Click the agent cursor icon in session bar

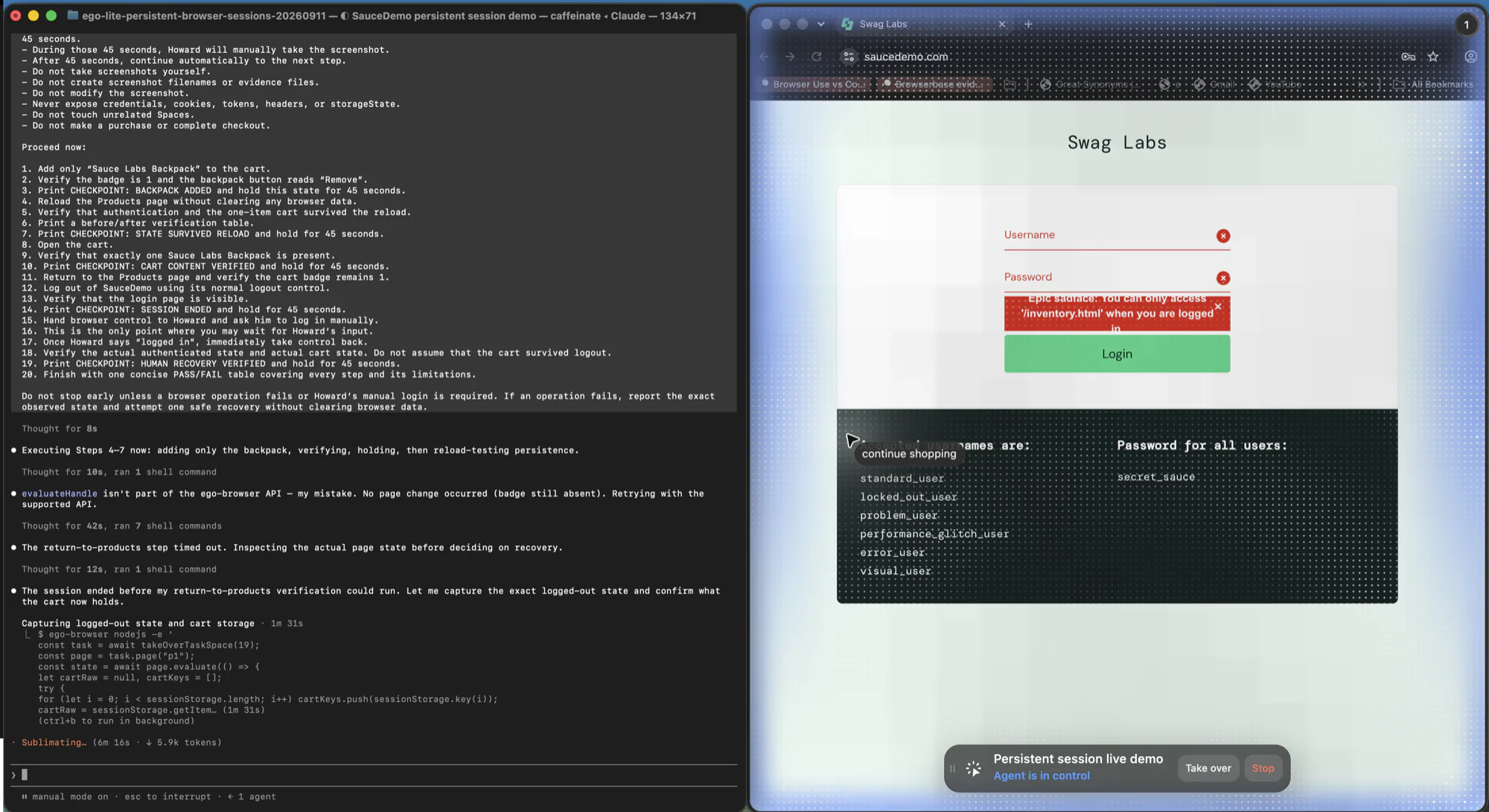point(973,768)
